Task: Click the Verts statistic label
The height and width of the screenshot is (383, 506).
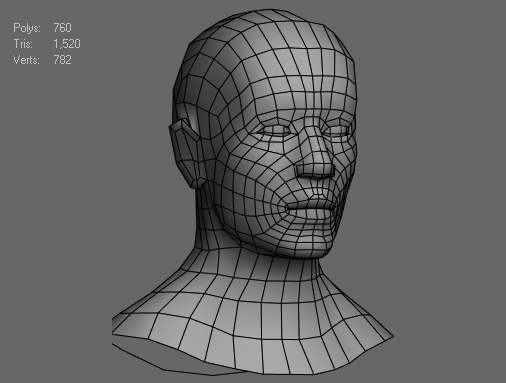Action: (x=26, y=60)
